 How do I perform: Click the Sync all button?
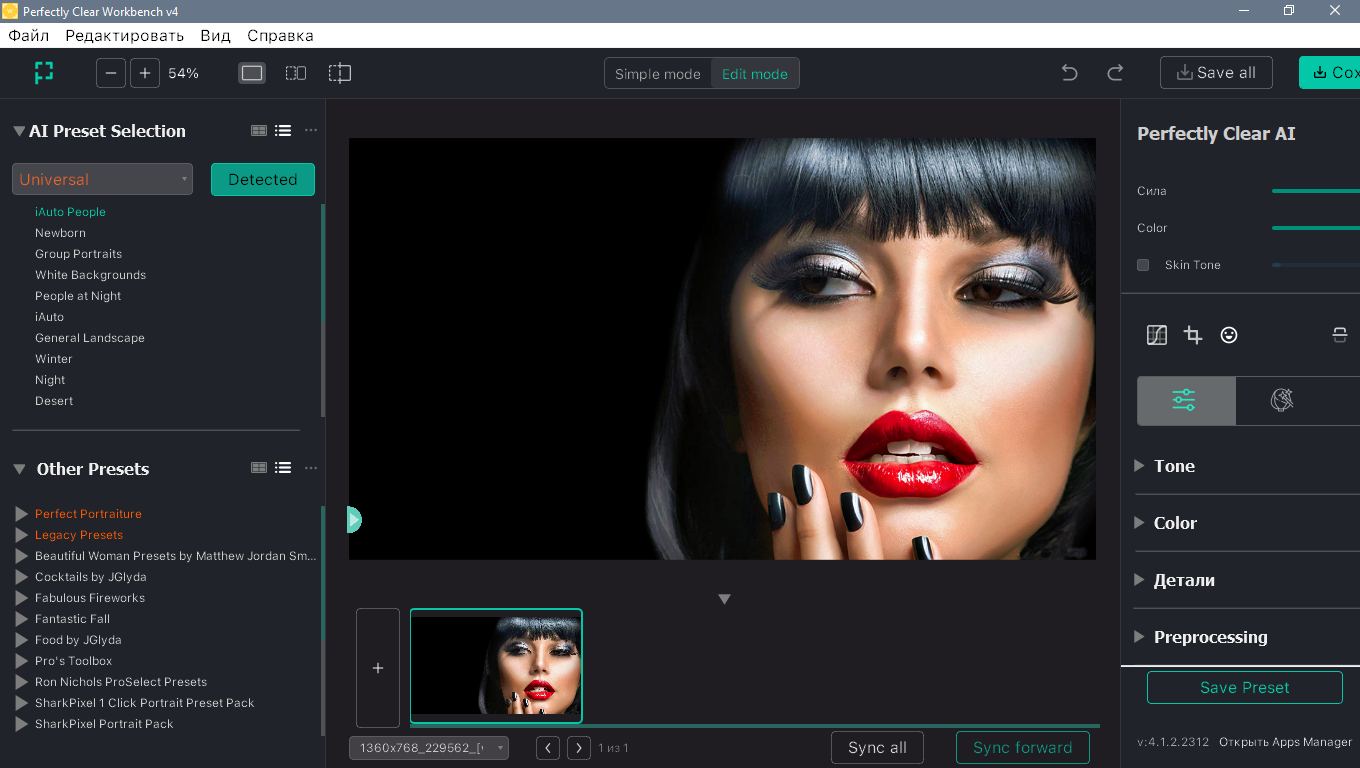[x=877, y=748]
